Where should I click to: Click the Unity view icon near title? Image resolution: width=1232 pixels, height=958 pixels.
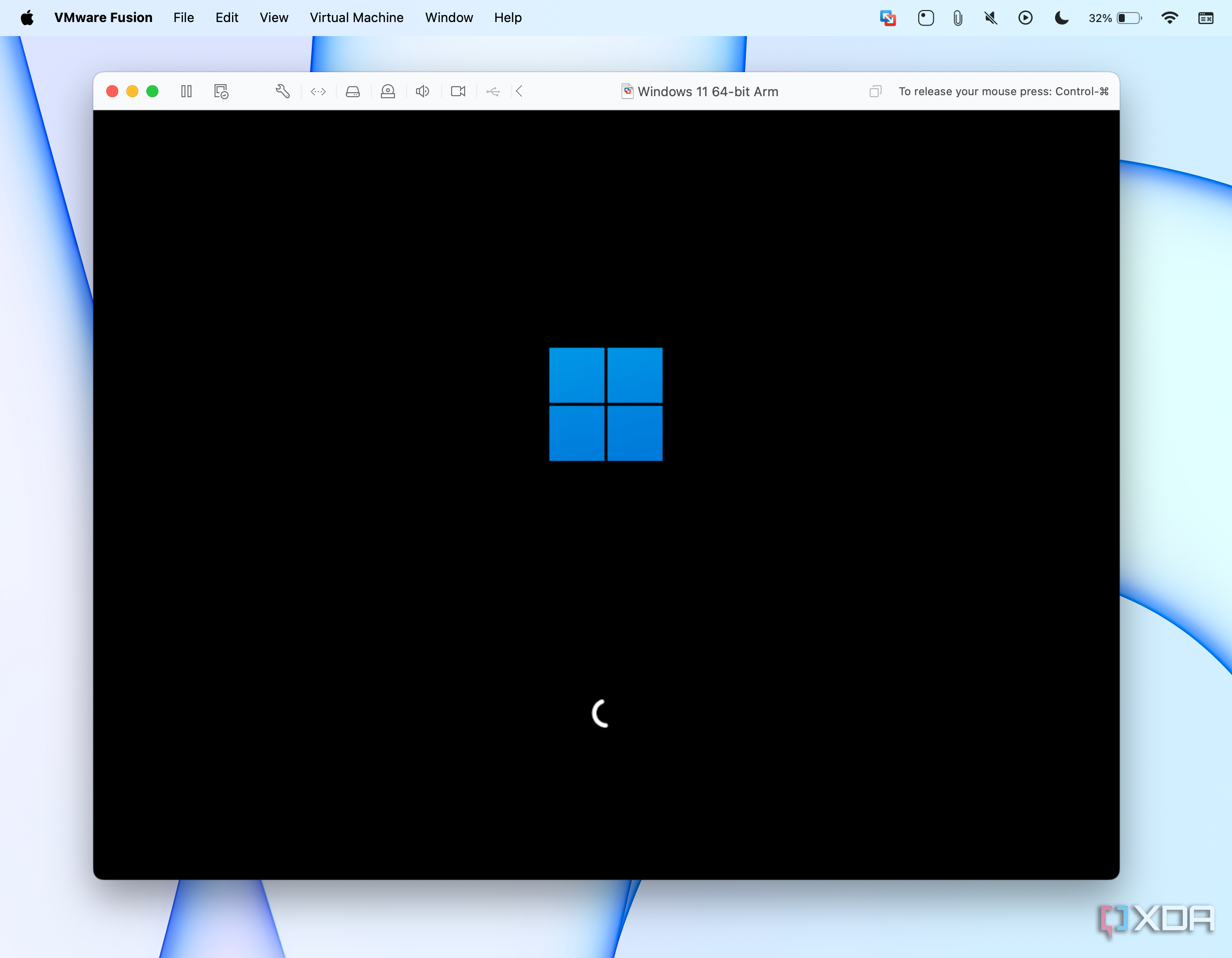[x=876, y=91]
